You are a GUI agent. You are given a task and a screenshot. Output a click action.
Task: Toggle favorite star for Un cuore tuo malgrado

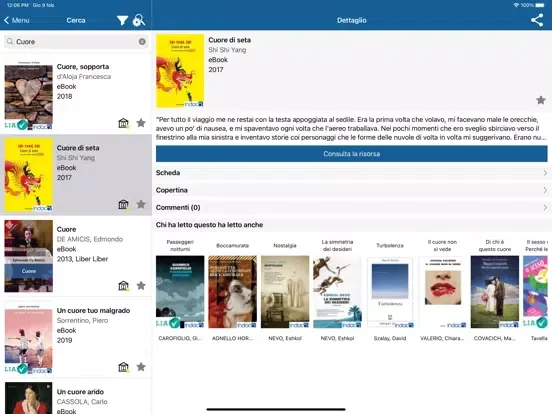tap(141, 367)
